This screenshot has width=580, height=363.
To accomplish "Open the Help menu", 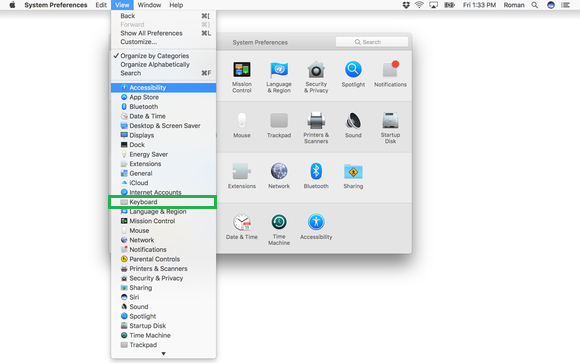I will 176,5.
